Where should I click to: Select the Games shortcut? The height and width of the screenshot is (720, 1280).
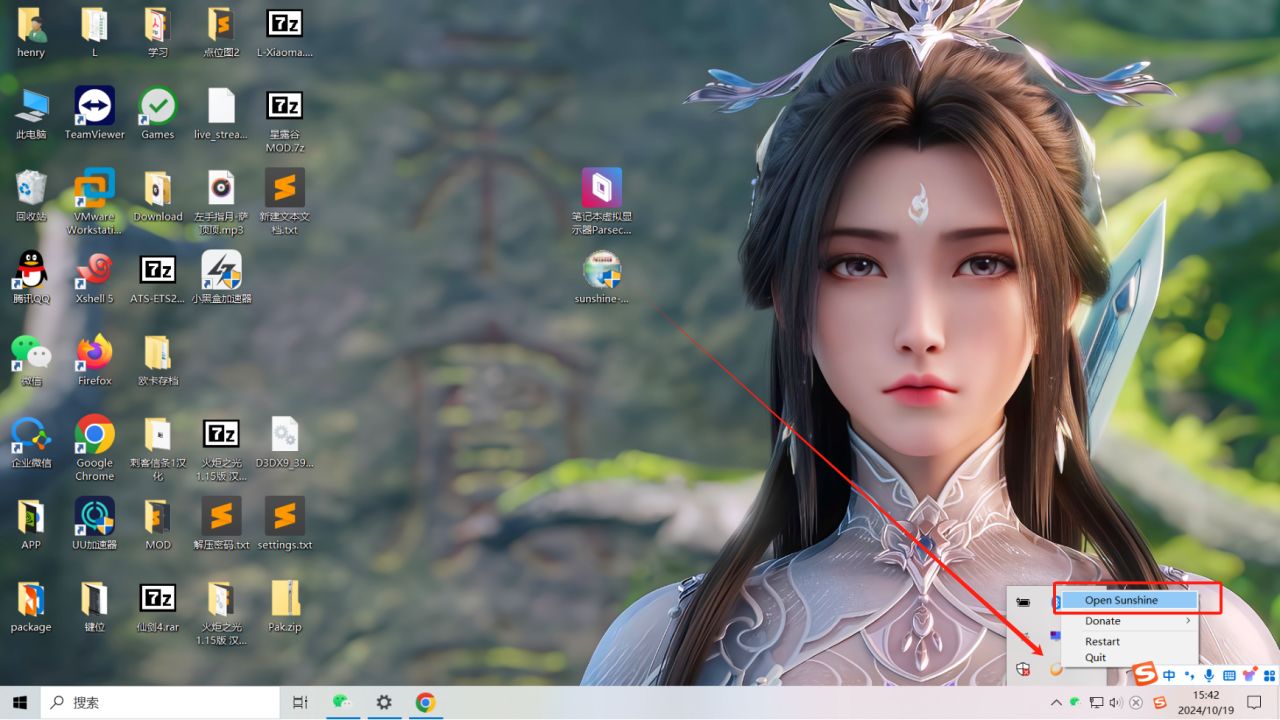click(158, 114)
